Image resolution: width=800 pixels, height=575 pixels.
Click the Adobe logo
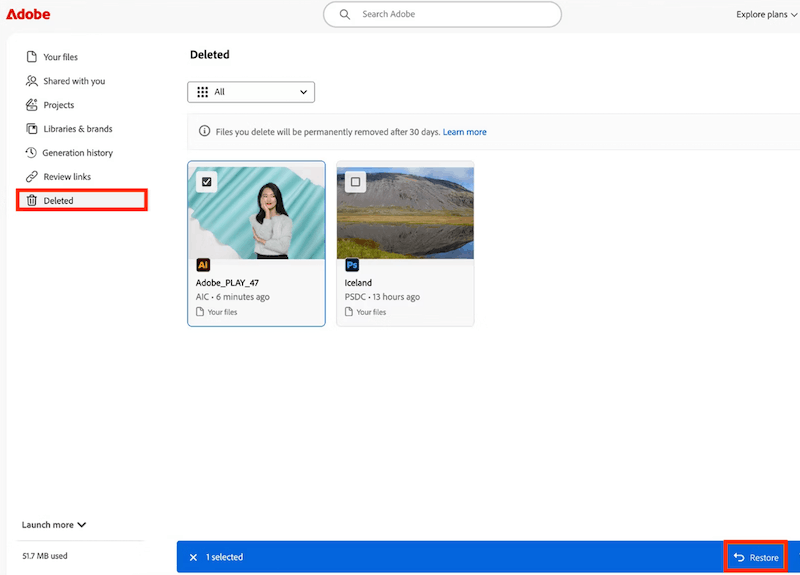pos(28,14)
